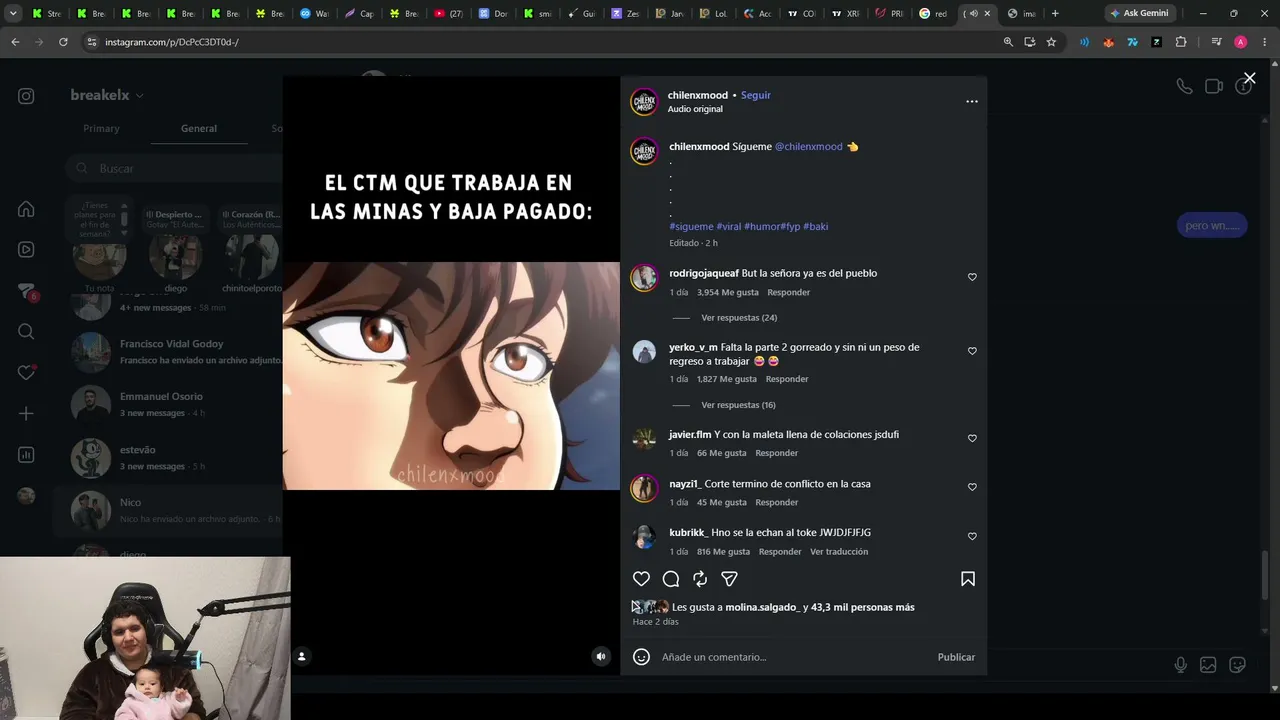This screenshot has height=720, width=1280.
Task: Click the Buscar search field in messages
Action: (175, 168)
